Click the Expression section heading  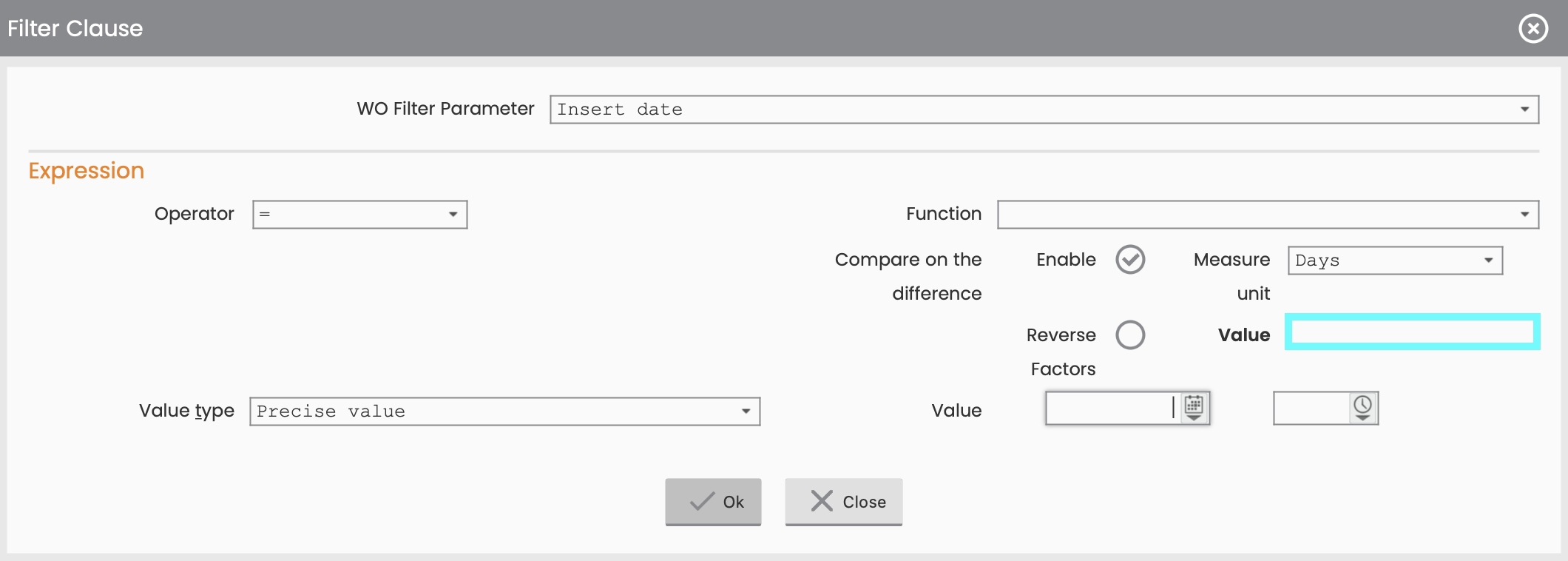[x=87, y=171]
